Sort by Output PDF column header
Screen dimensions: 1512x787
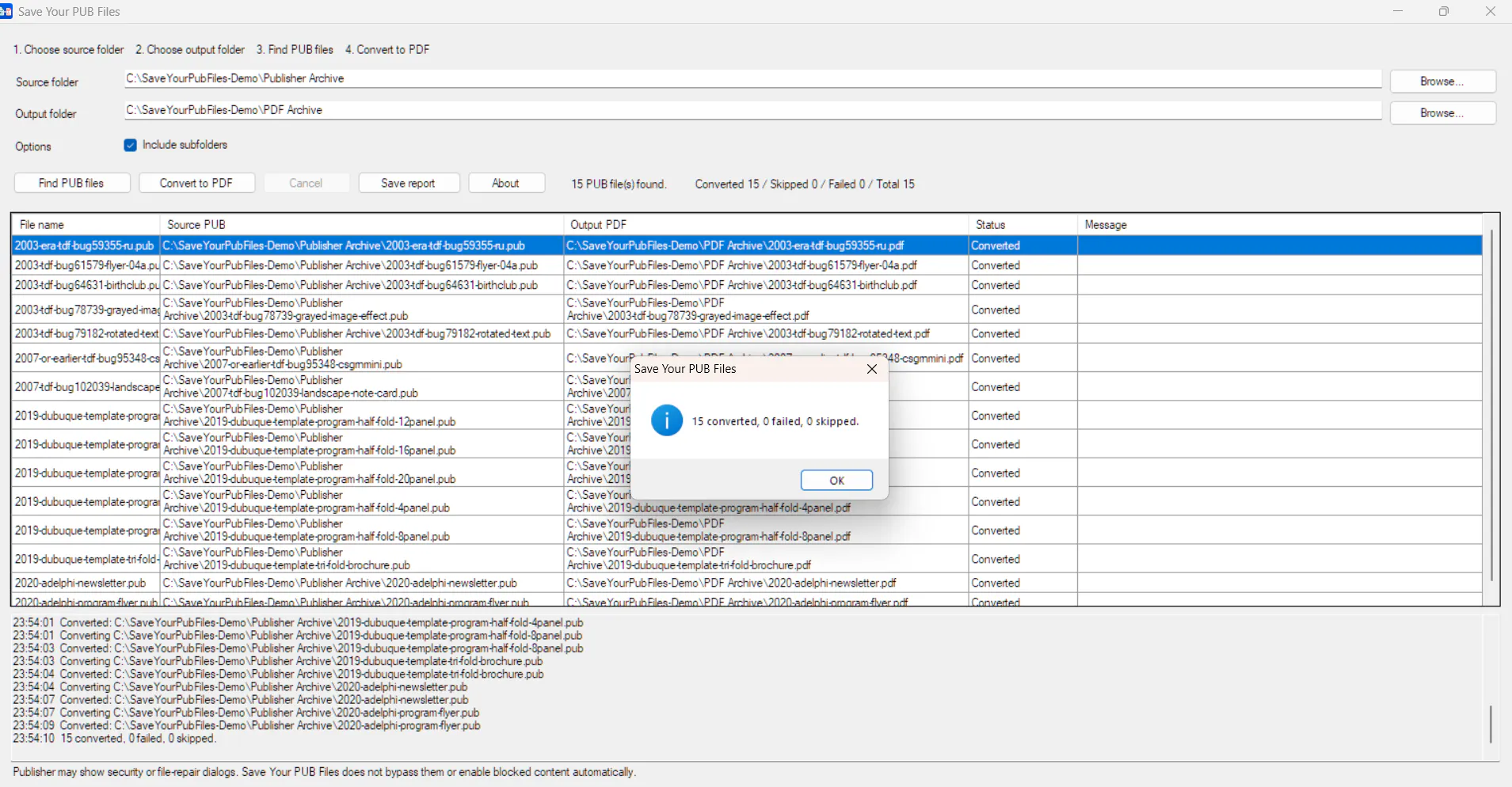click(x=765, y=225)
